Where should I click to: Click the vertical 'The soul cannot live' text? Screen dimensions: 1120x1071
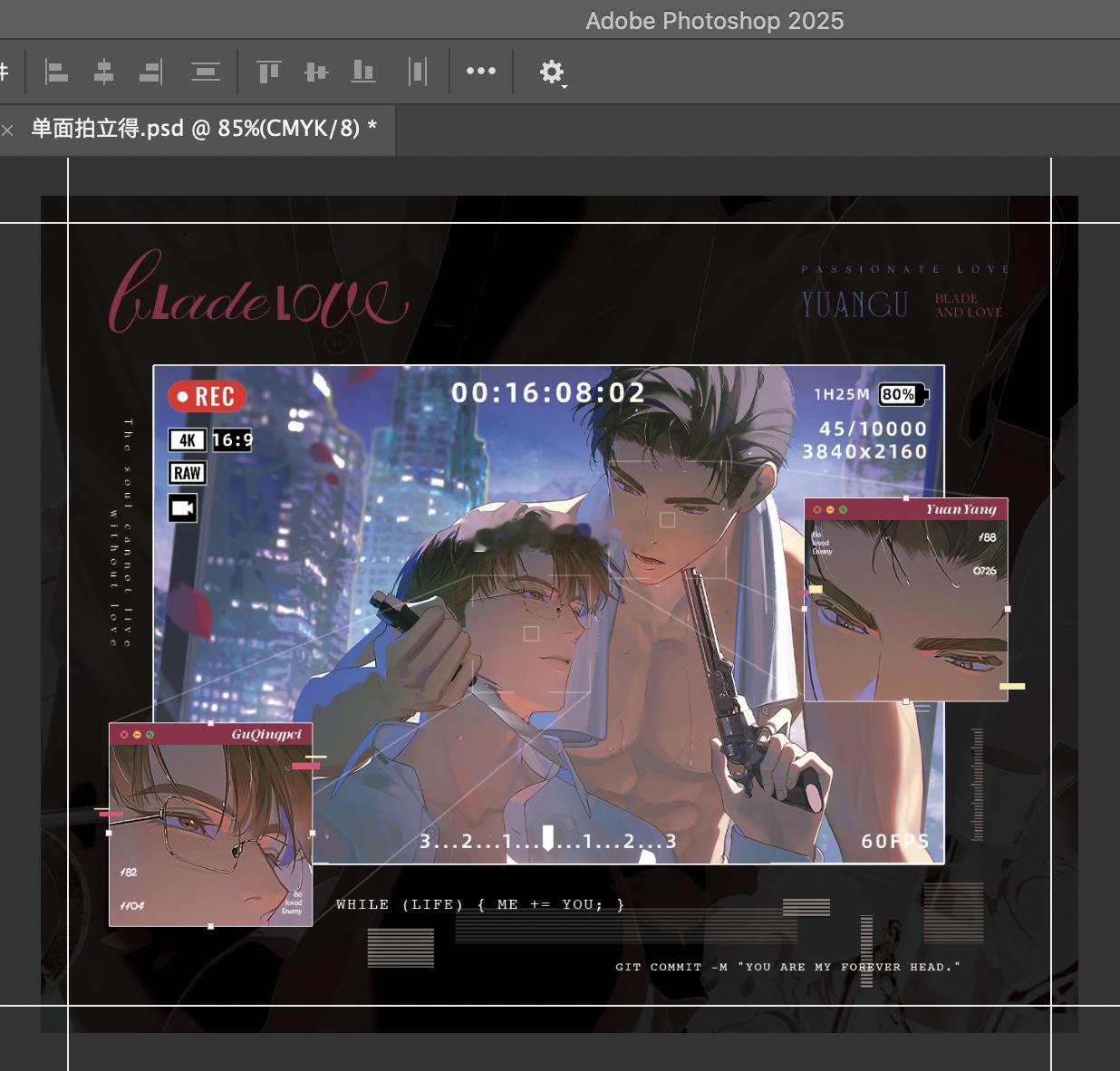click(x=121, y=533)
